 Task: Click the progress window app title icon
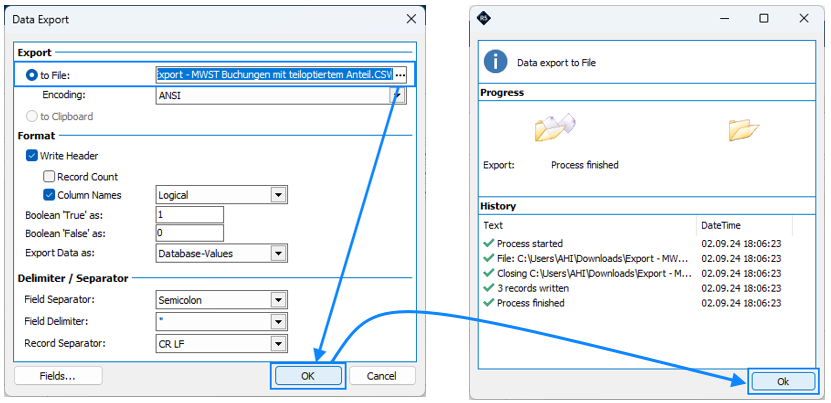[484, 19]
